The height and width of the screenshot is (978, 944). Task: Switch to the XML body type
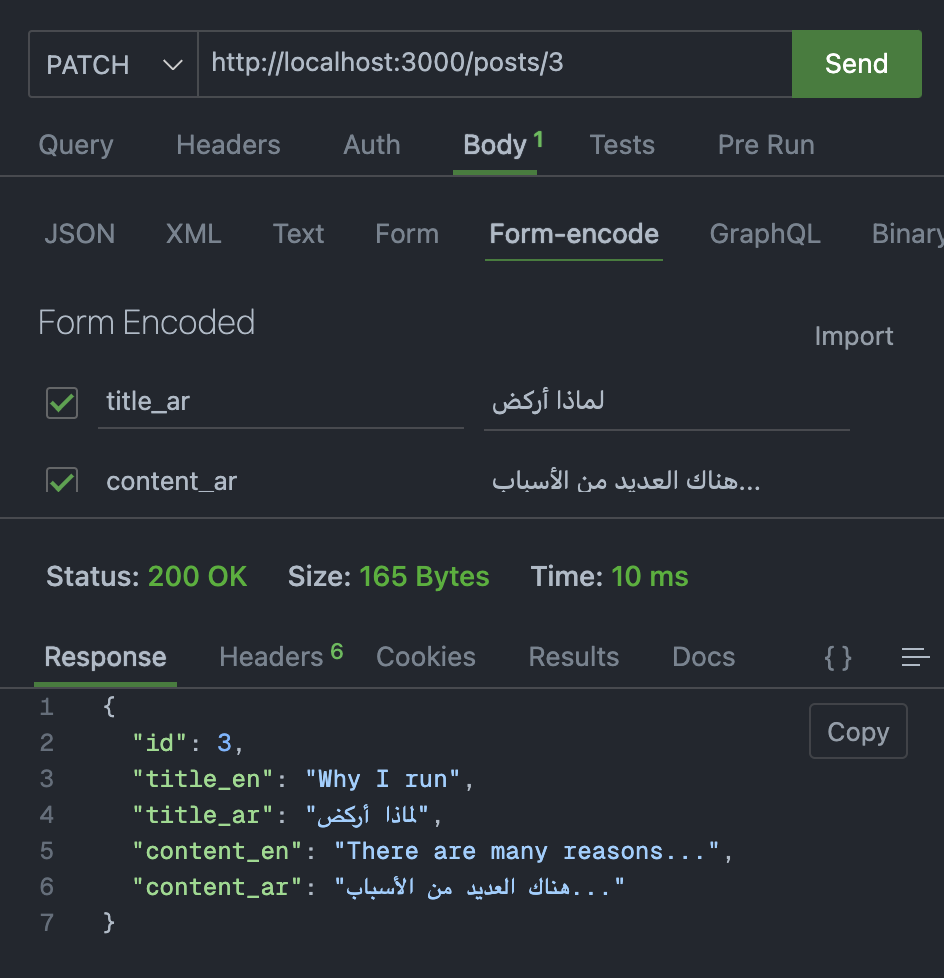[x=193, y=234]
